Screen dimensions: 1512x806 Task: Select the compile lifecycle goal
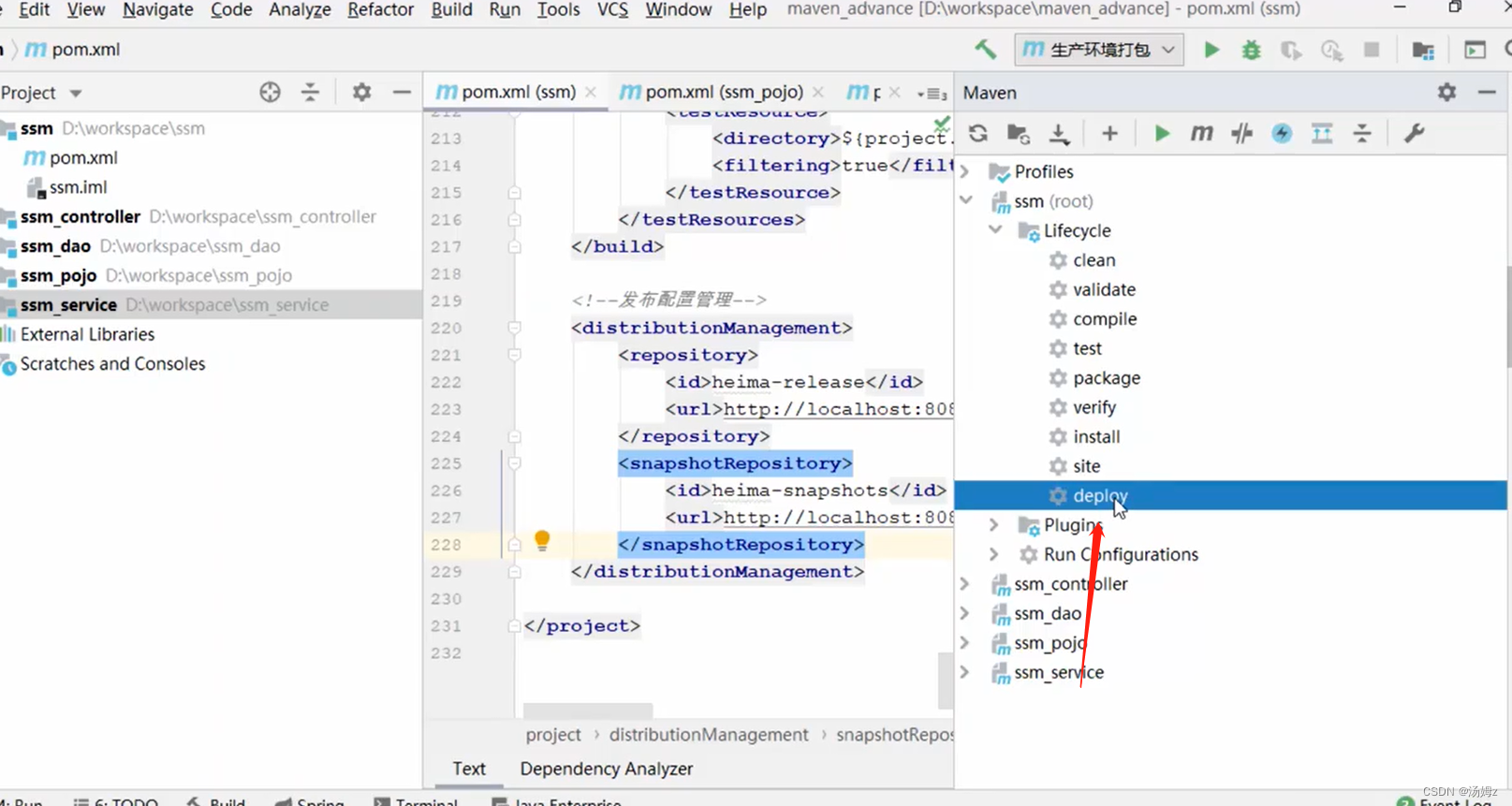point(1105,319)
